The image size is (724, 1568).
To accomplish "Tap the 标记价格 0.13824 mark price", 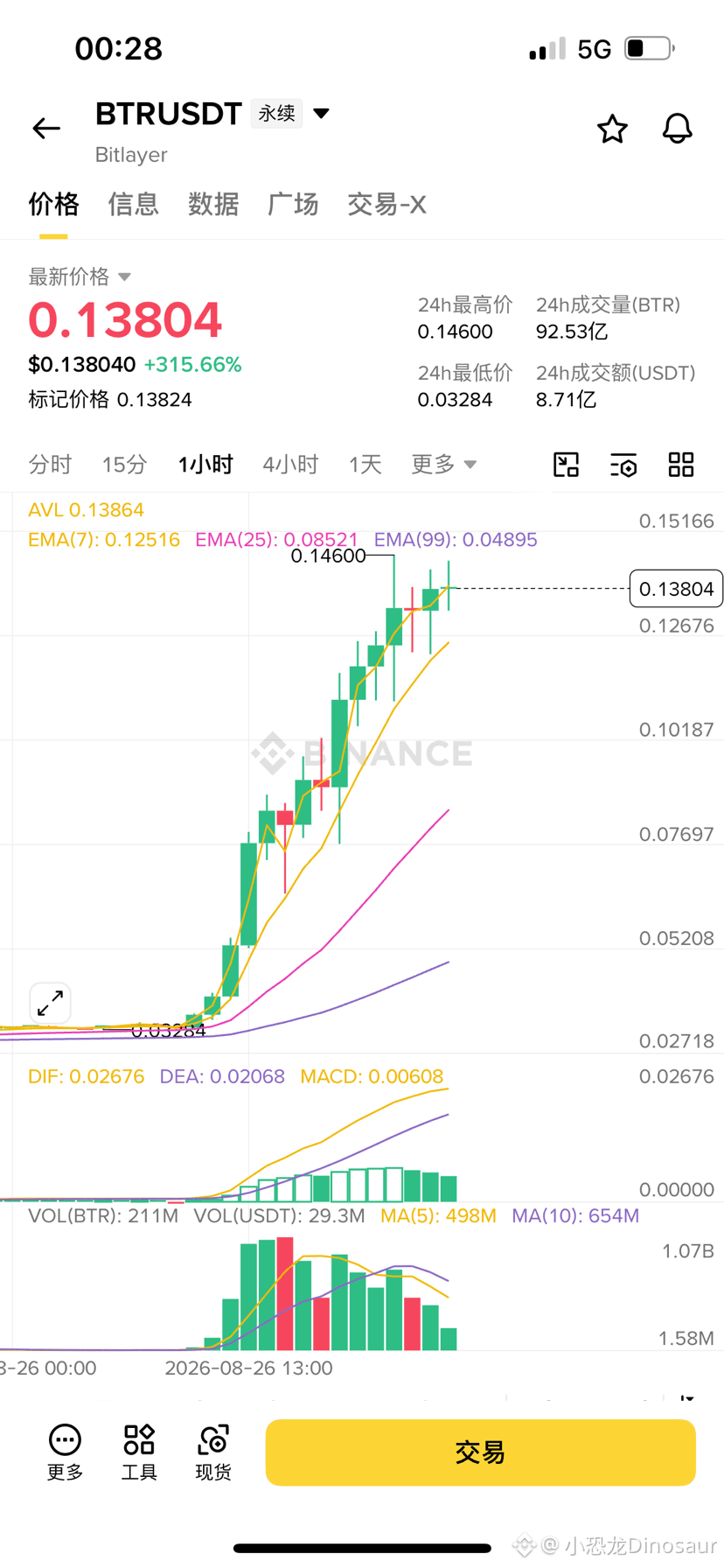I will pyautogui.click(x=110, y=400).
